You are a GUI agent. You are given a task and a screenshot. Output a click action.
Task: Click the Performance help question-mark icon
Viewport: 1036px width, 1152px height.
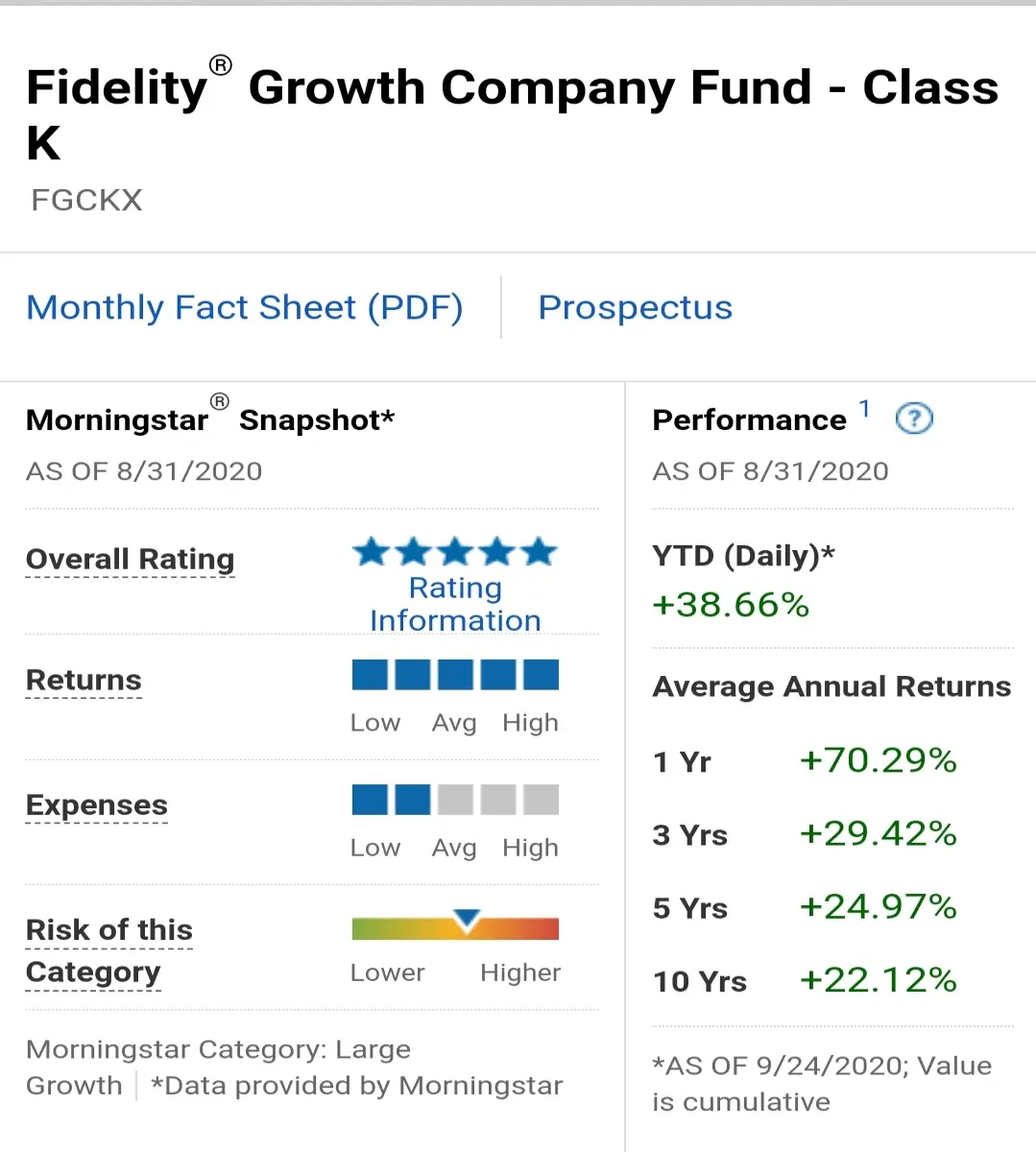[x=914, y=419]
